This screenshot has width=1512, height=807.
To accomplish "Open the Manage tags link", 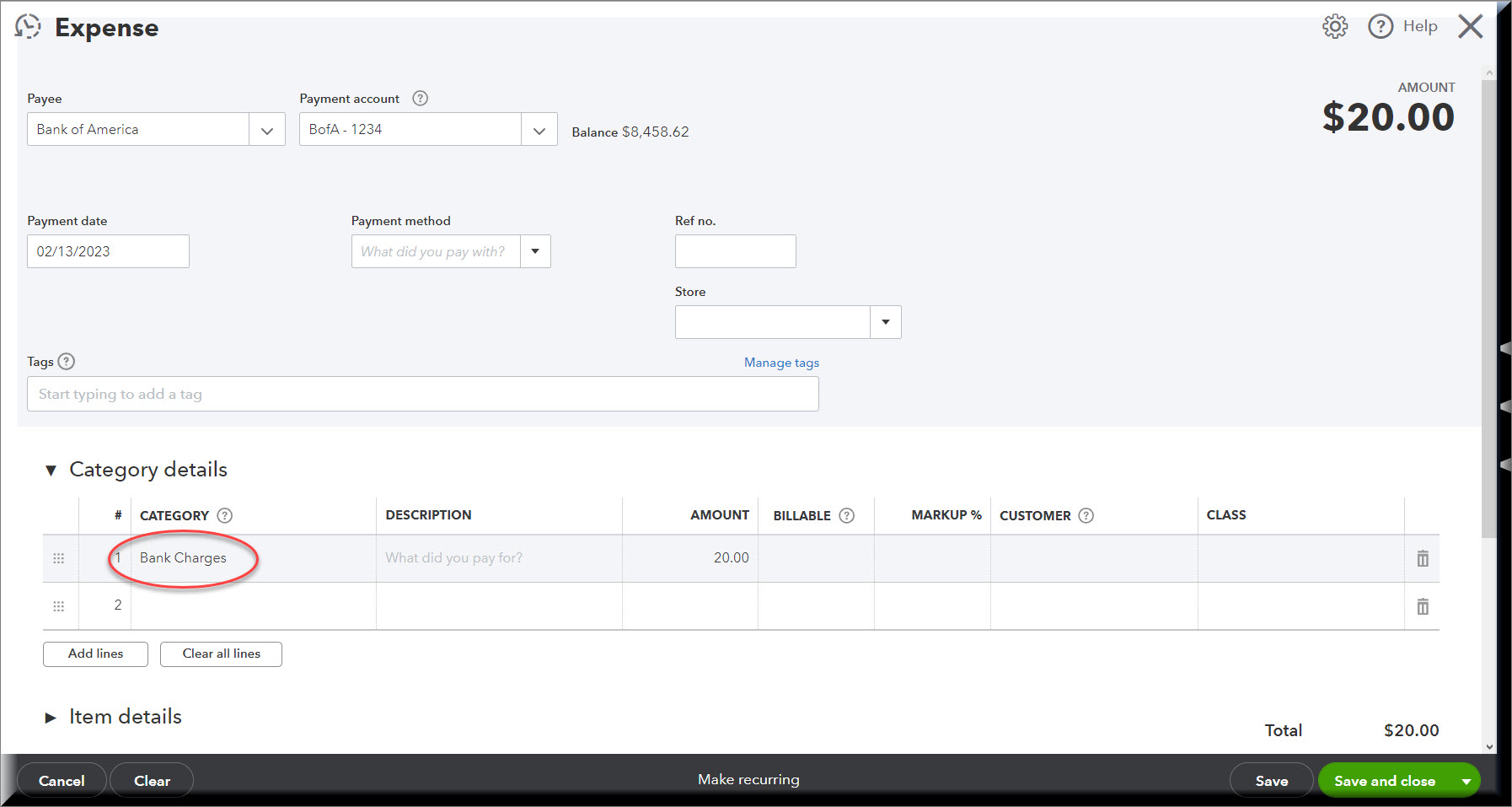I will 781,363.
